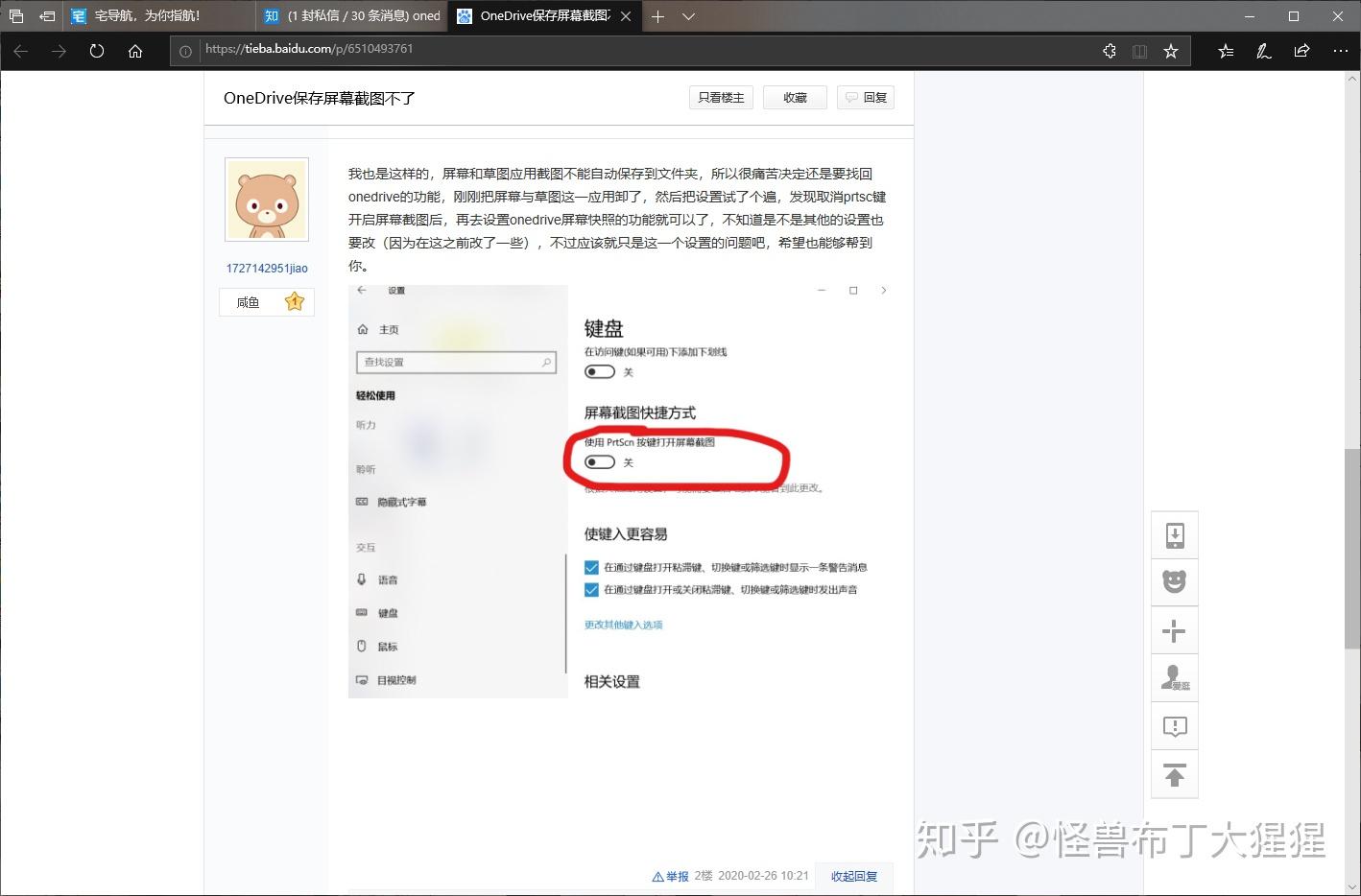Click the timestamp 2020-02-26 10:21
The width and height of the screenshot is (1361, 896).
763,876
